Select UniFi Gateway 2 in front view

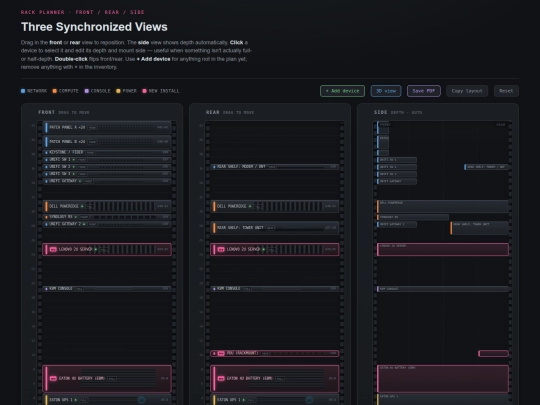(x=107, y=224)
